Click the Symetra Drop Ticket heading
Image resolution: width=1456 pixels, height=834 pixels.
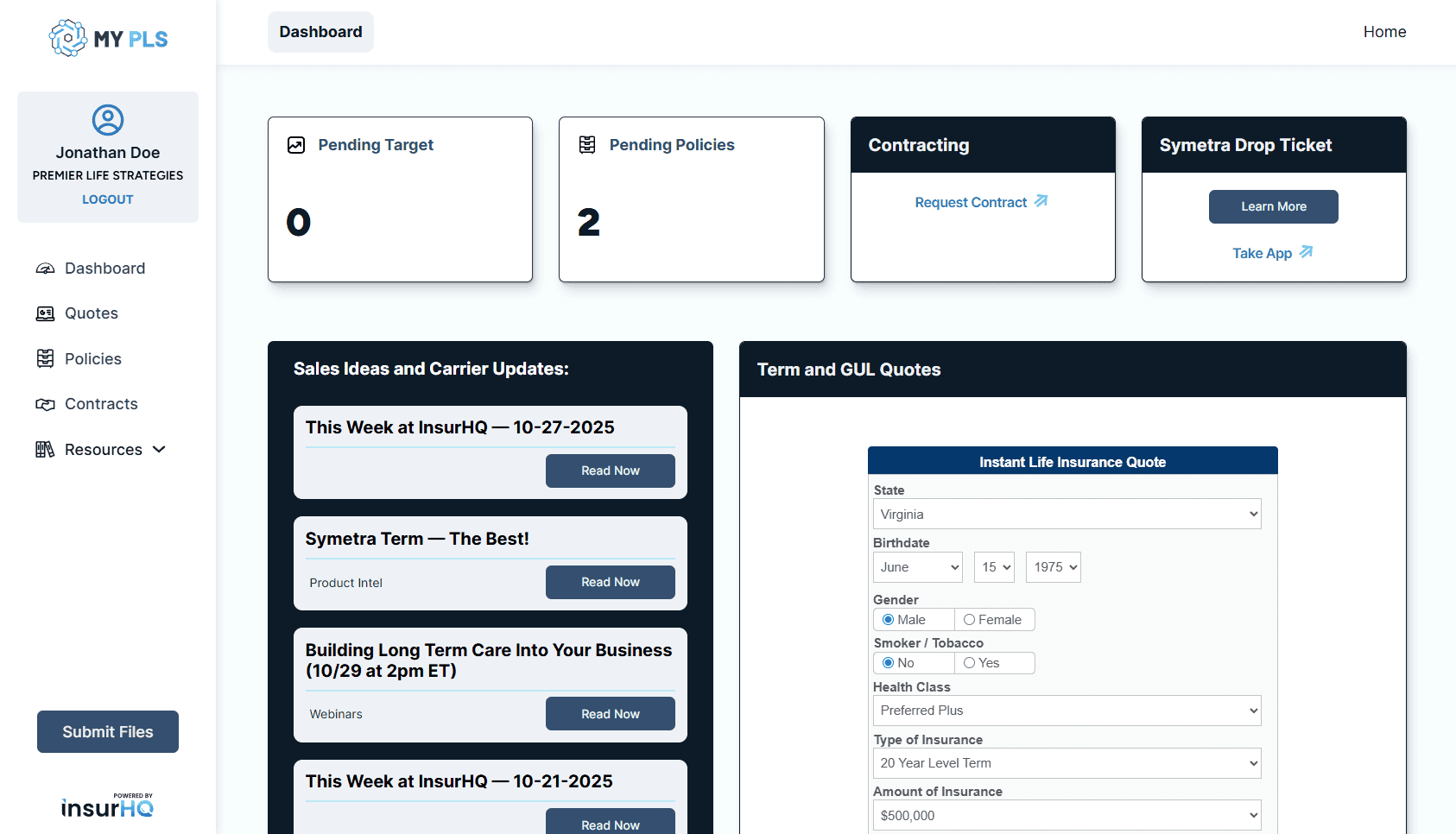click(x=1245, y=145)
